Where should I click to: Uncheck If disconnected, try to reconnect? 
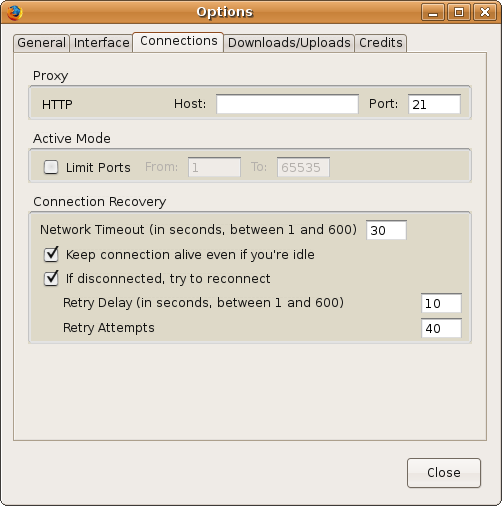coord(51,278)
